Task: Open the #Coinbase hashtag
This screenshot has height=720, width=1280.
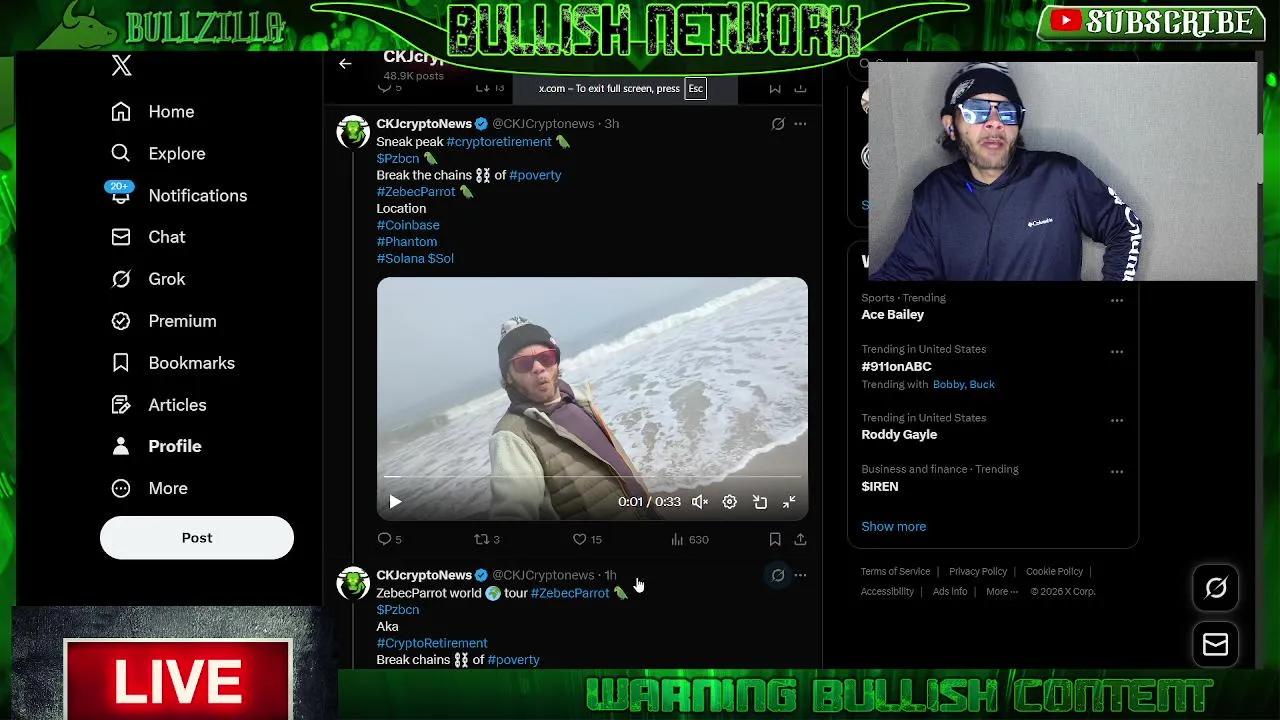Action: 408,225
